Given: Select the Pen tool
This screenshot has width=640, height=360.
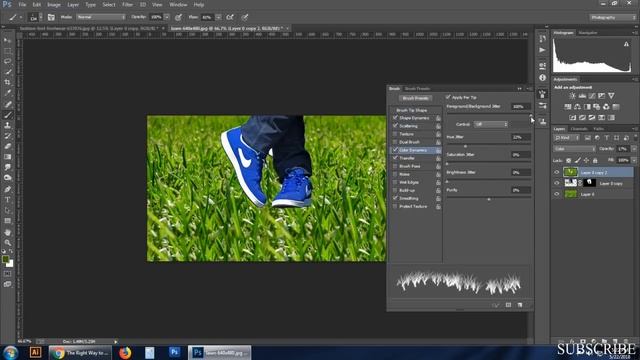Looking at the screenshot, I should 7,189.
